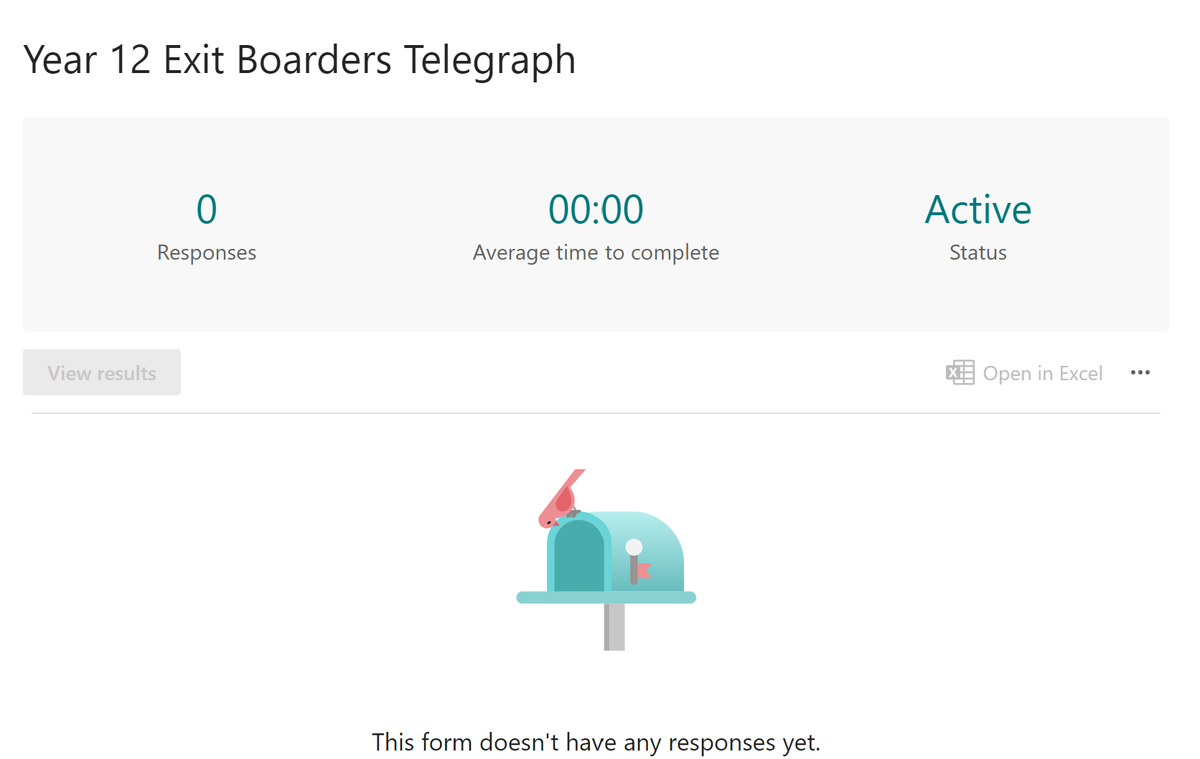Click the form title 'Year 12 Exit Boarders Telegraph'
This screenshot has height=759, width=1200.
pos(299,60)
